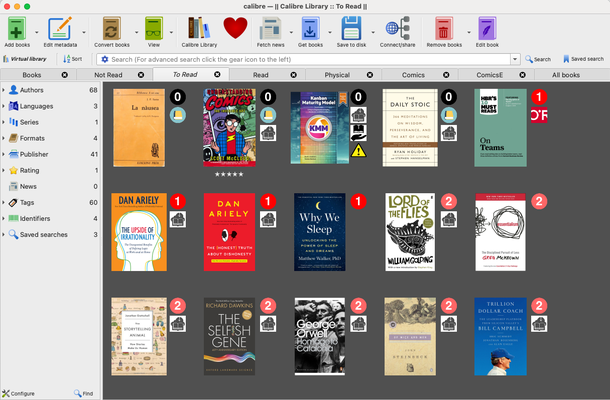Close the ComicsE tab
The height and width of the screenshot is (400, 610).
click(522, 75)
